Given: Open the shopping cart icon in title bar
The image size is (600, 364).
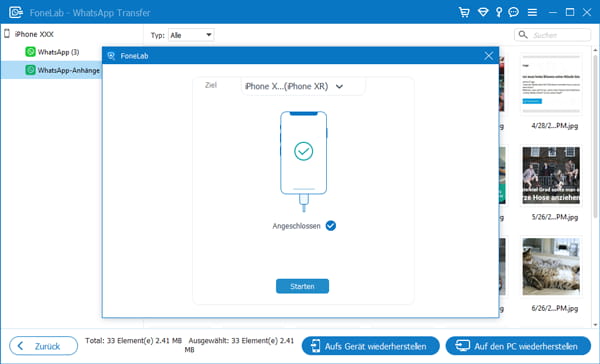Looking at the screenshot, I should (x=464, y=12).
